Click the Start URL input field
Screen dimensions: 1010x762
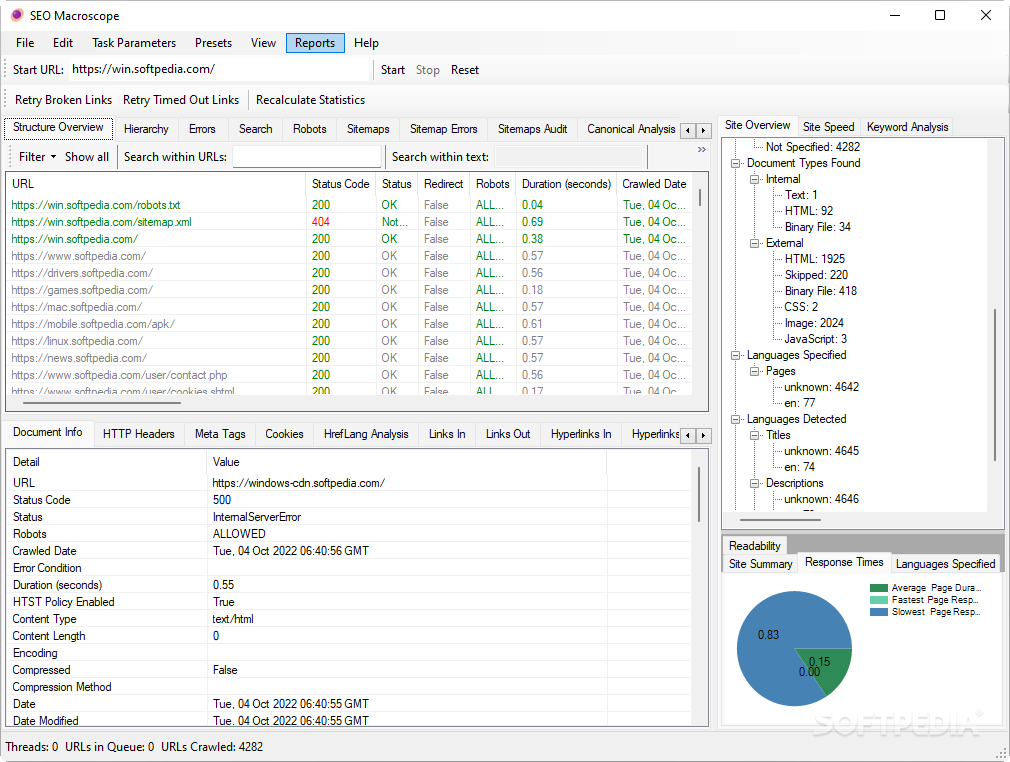[x=219, y=70]
